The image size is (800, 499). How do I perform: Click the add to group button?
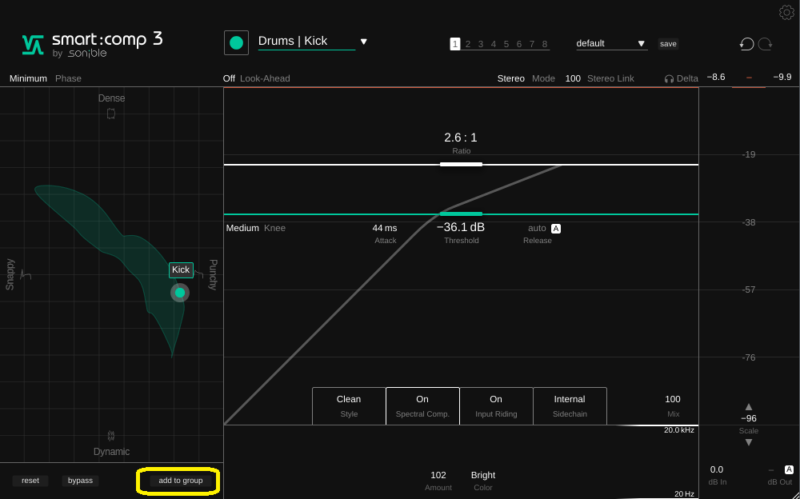pos(180,481)
